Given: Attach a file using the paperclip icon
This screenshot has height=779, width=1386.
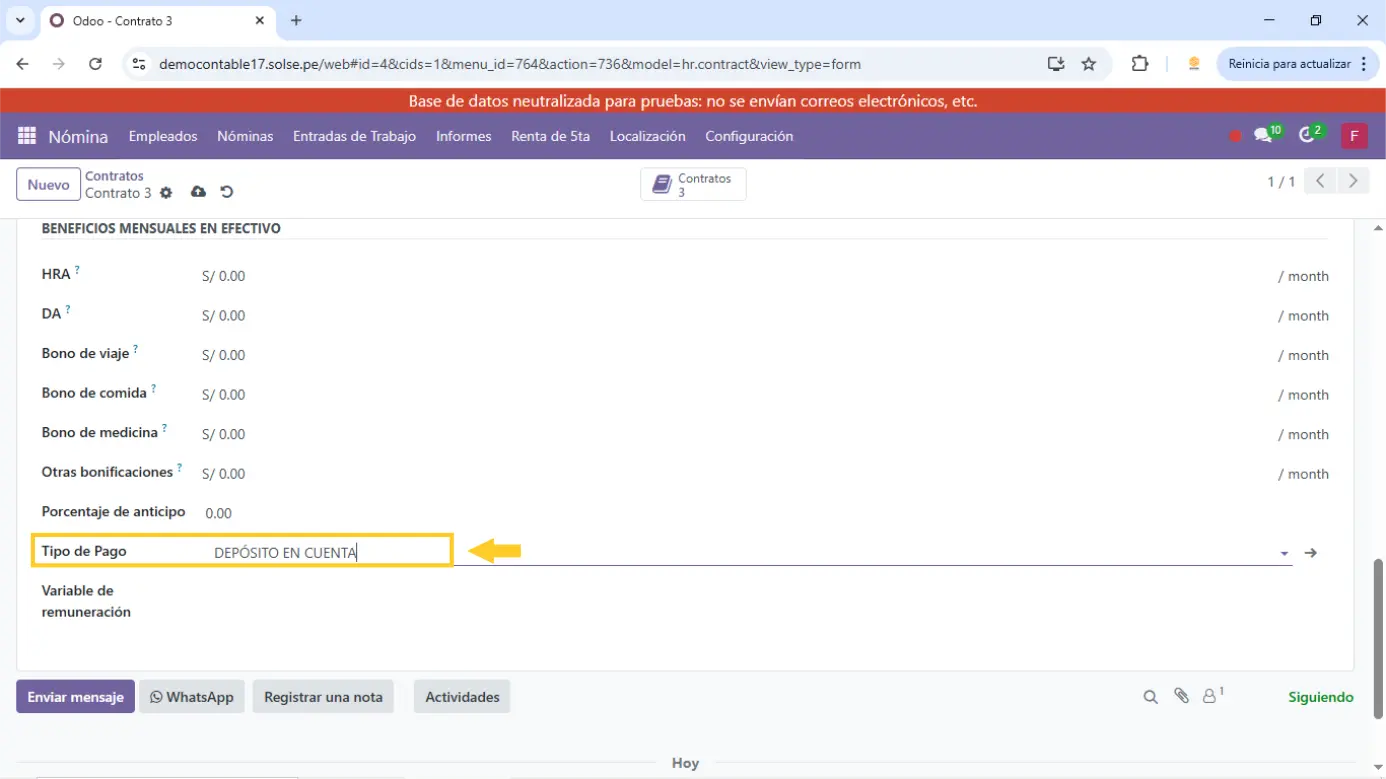Looking at the screenshot, I should 1181,696.
